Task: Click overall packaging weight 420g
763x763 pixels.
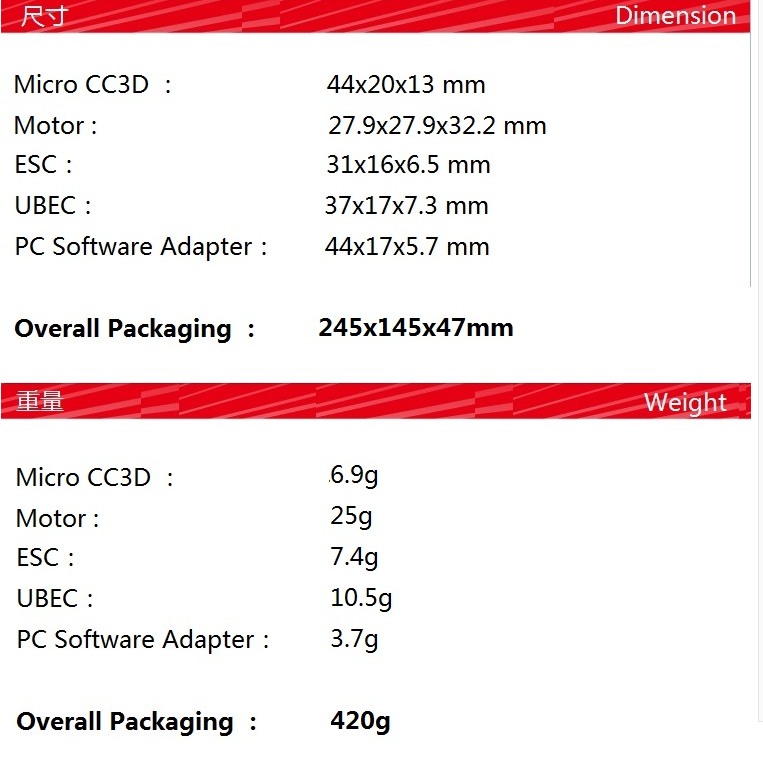Action: tap(360, 721)
